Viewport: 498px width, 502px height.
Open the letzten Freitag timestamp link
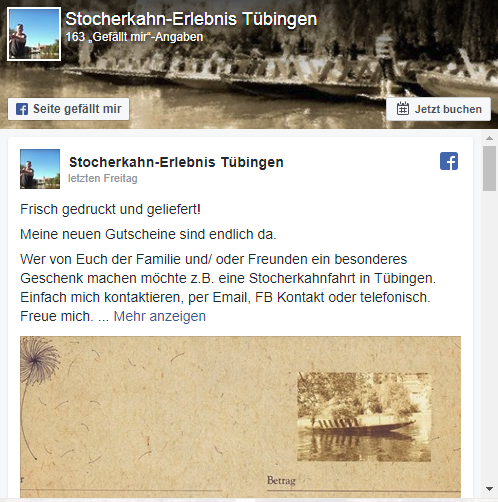pos(103,178)
